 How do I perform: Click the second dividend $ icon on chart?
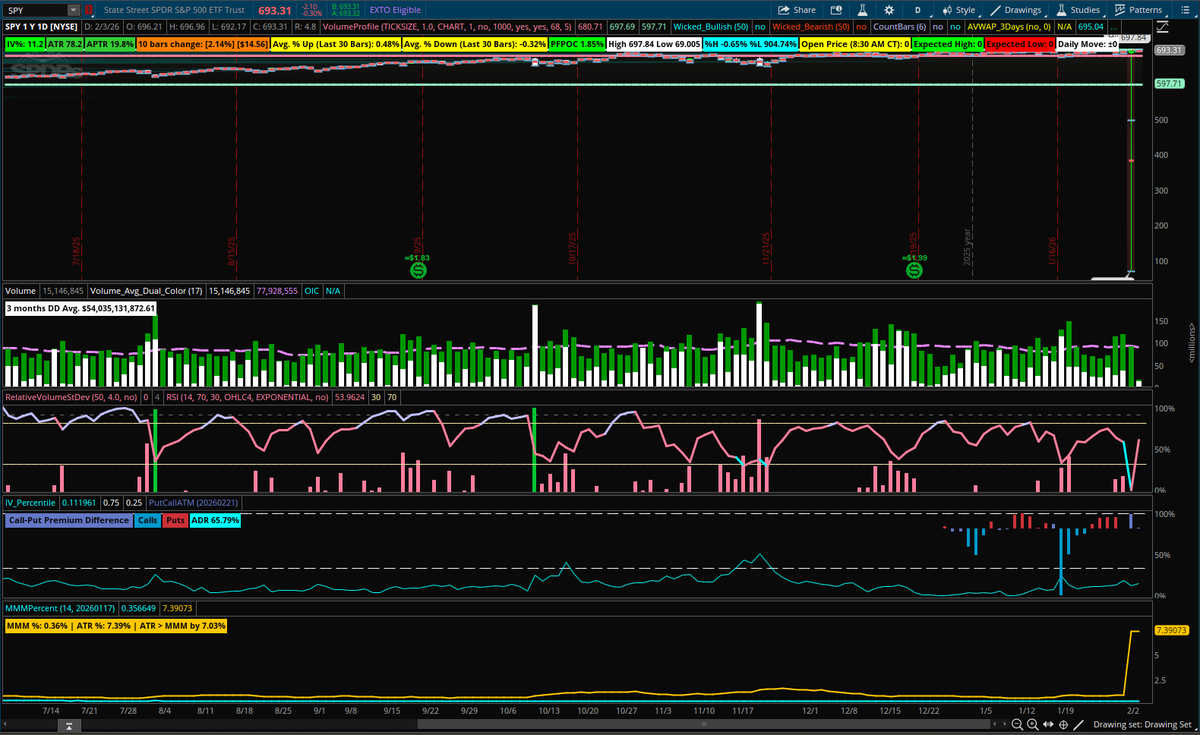pyautogui.click(x=914, y=270)
